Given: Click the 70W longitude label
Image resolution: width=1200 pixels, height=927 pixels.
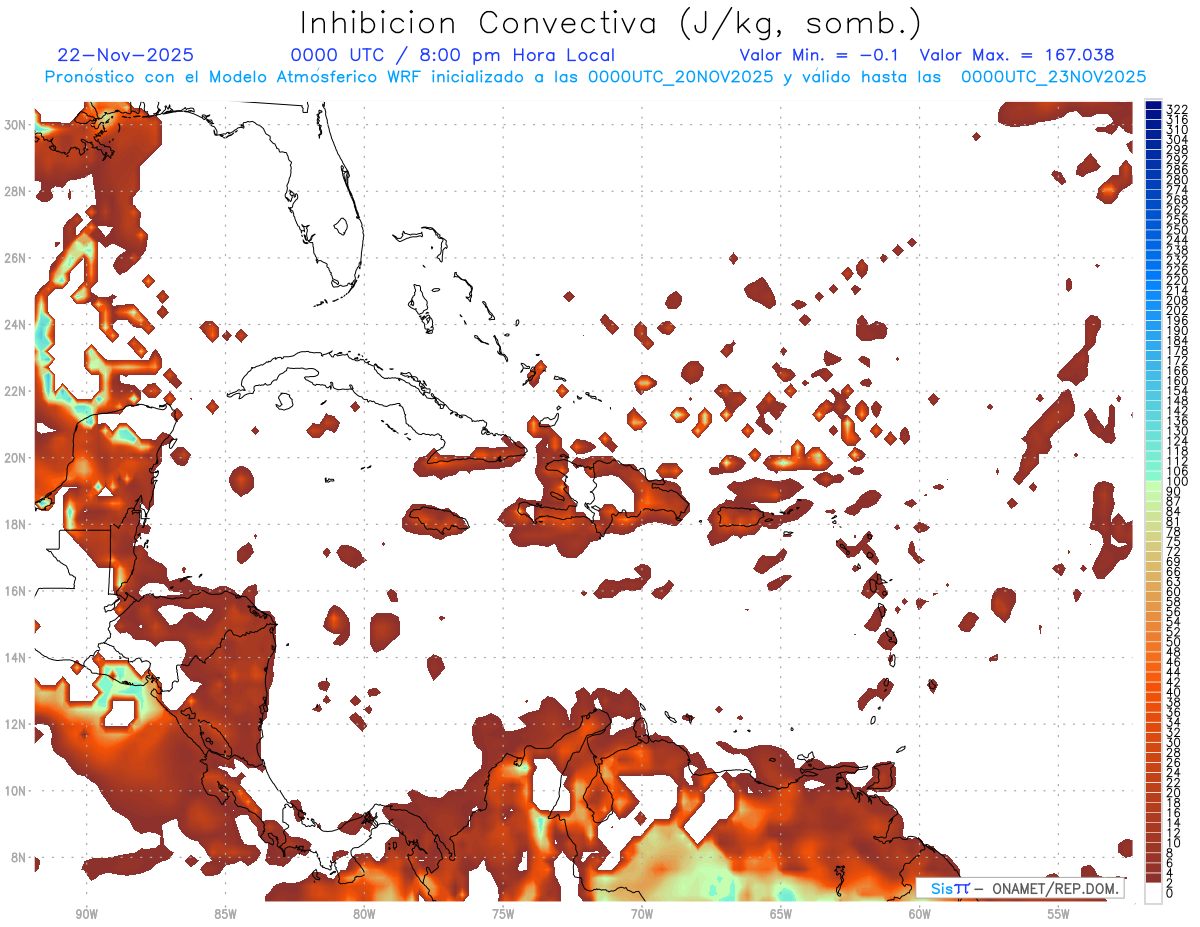Looking at the screenshot, I should coord(642,915).
